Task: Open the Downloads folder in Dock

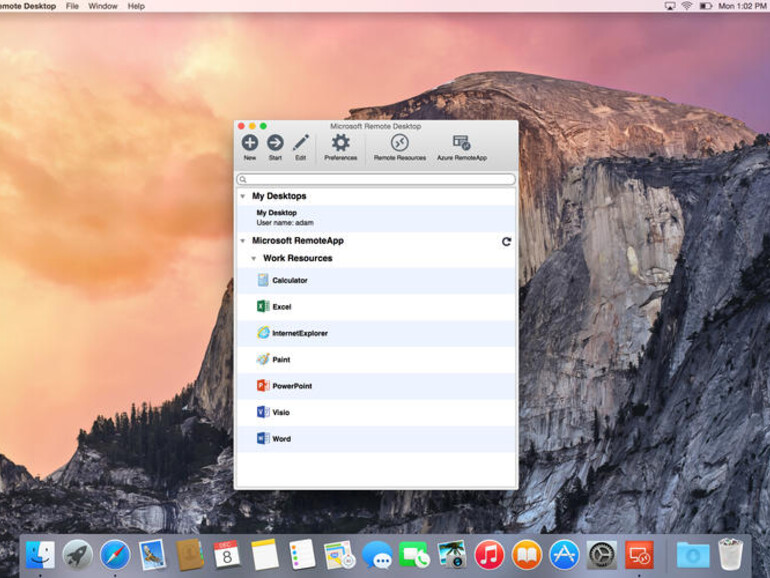Action: [693, 555]
